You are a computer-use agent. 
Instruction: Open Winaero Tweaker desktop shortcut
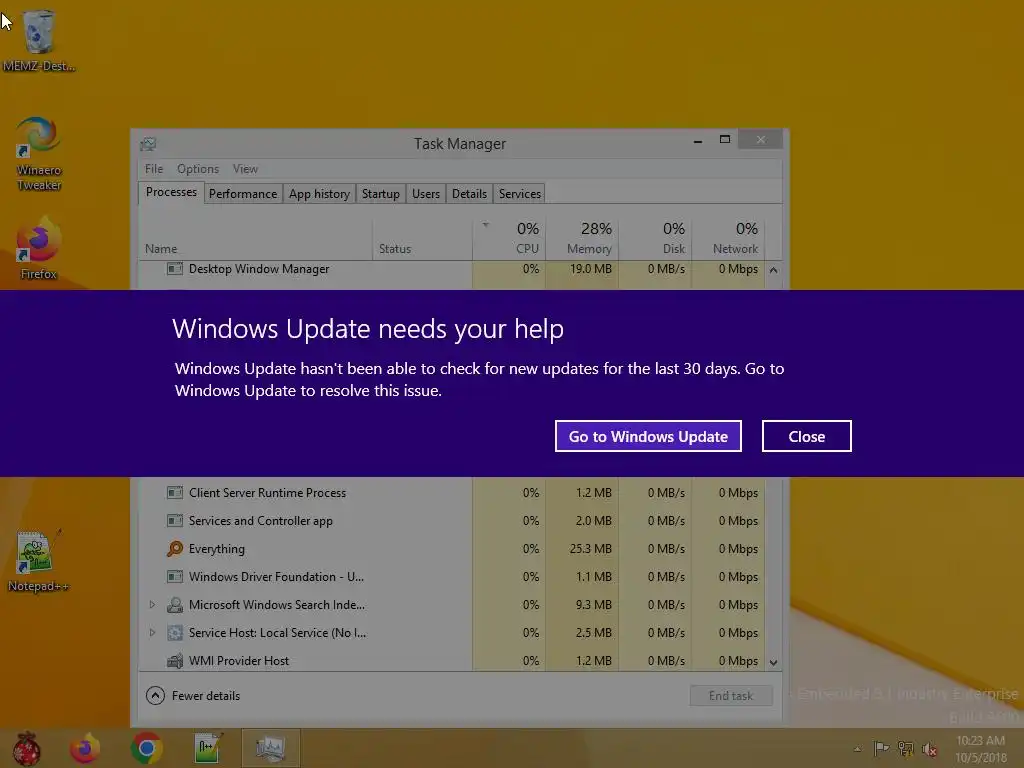click(39, 153)
